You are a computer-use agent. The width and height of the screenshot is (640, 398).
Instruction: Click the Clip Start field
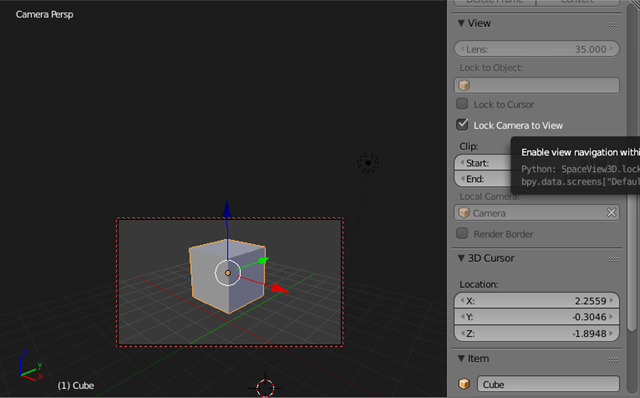pos(482,162)
